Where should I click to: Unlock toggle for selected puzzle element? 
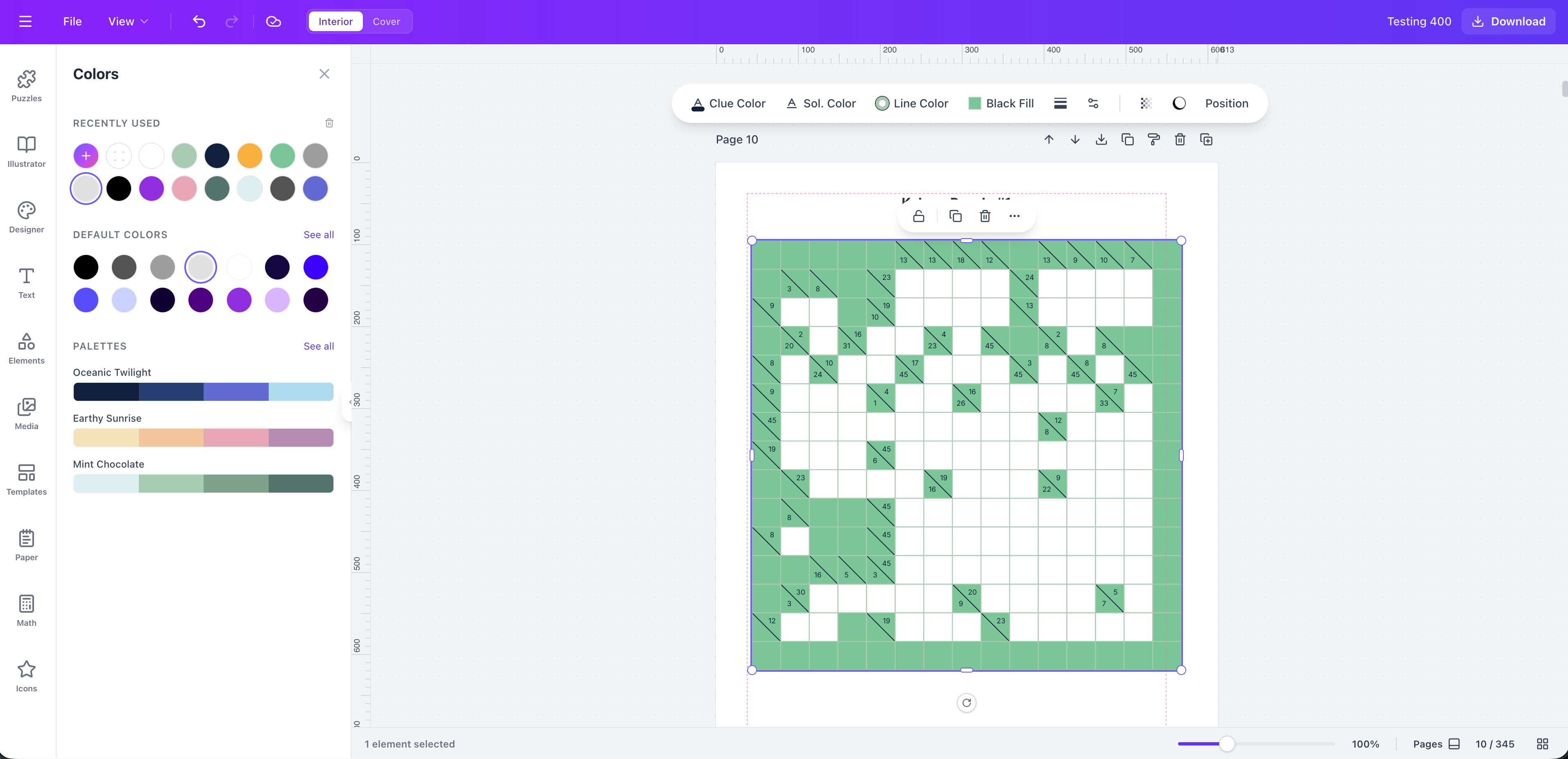[x=918, y=216]
